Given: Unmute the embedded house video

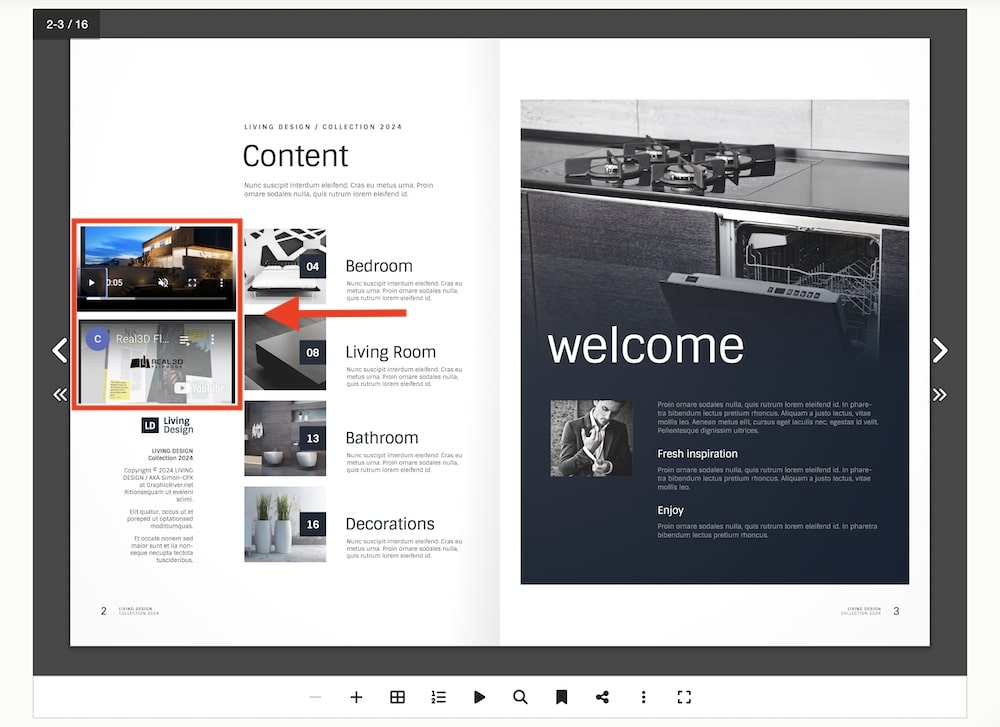Looking at the screenshot, I should pos(163,282).
